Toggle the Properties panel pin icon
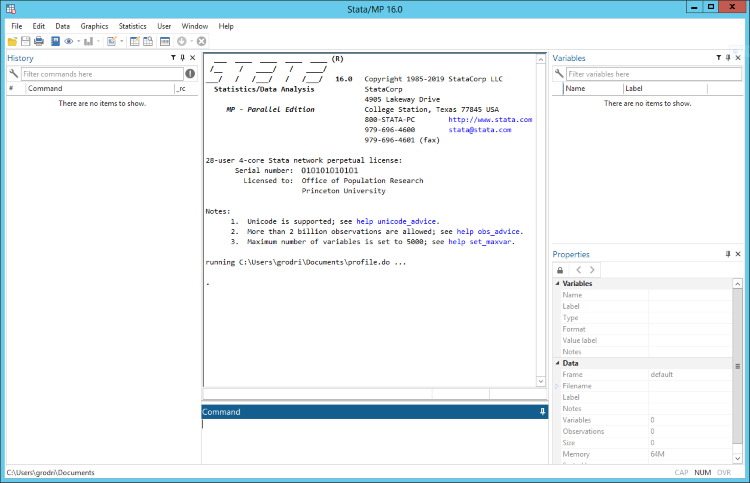750x483 pixels. click(728, 254)
